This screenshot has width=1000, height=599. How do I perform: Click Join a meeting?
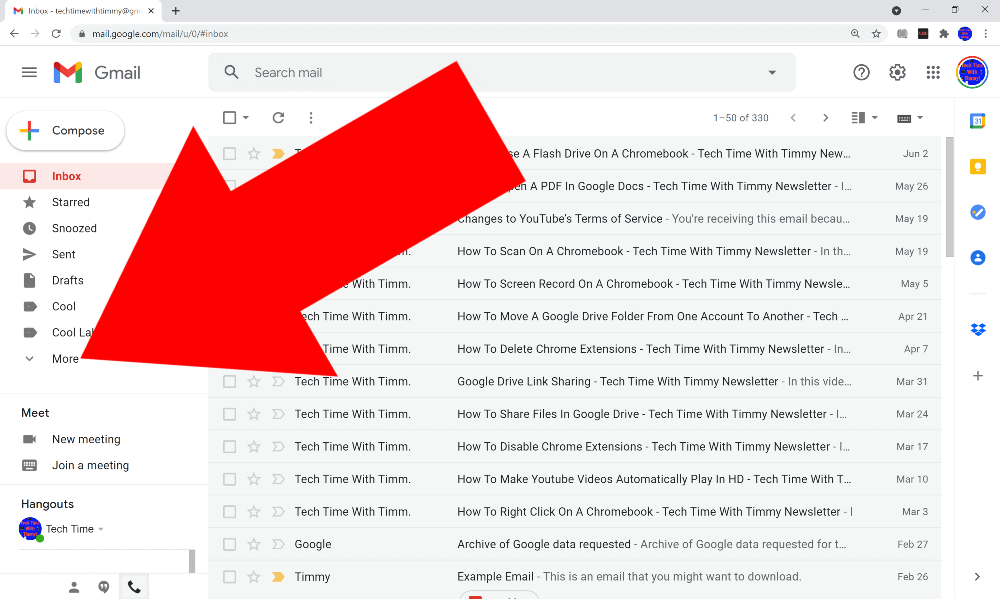tap(90, 466)
